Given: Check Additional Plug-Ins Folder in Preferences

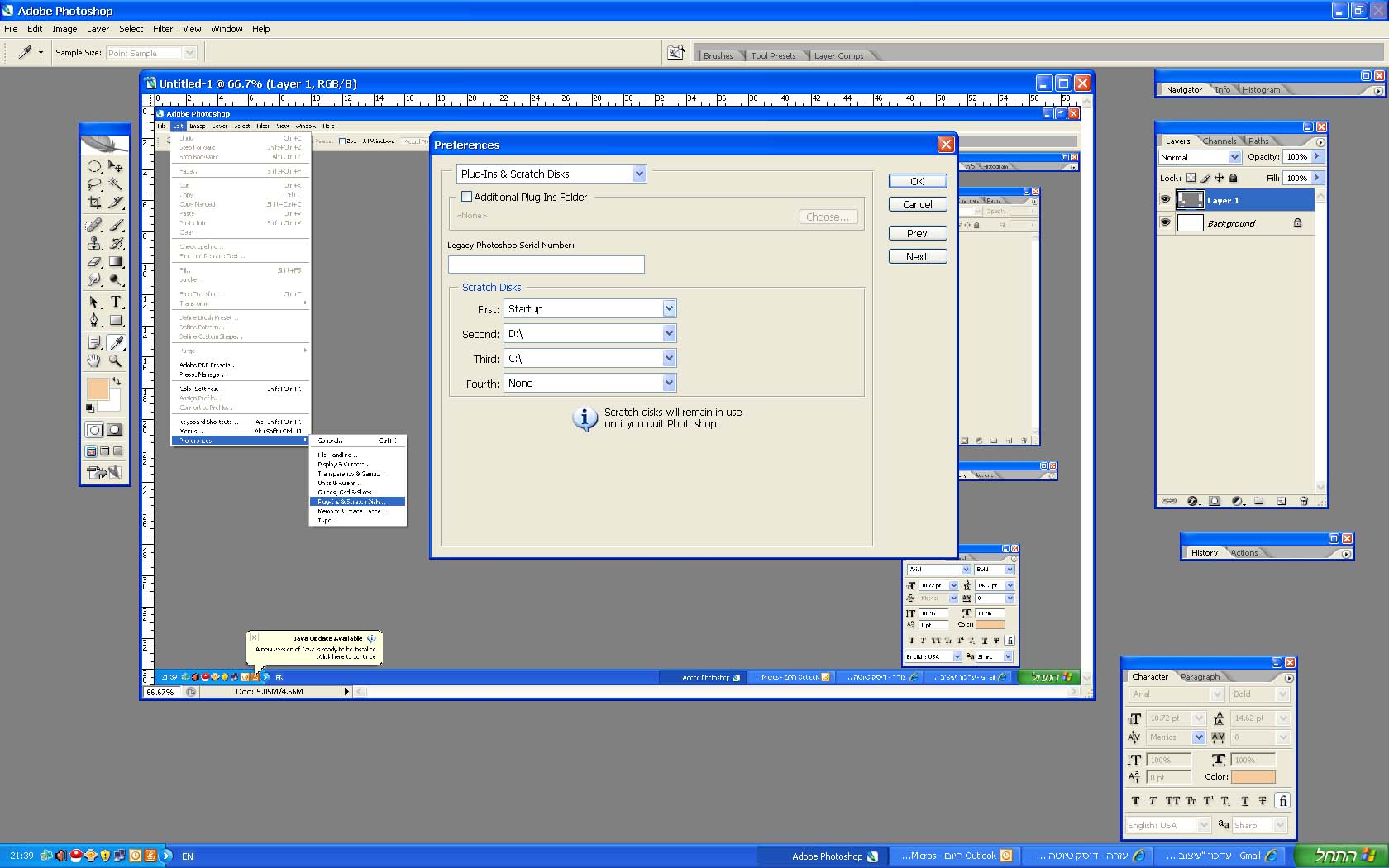Looking at the screenshot, I should pos(467,197).
